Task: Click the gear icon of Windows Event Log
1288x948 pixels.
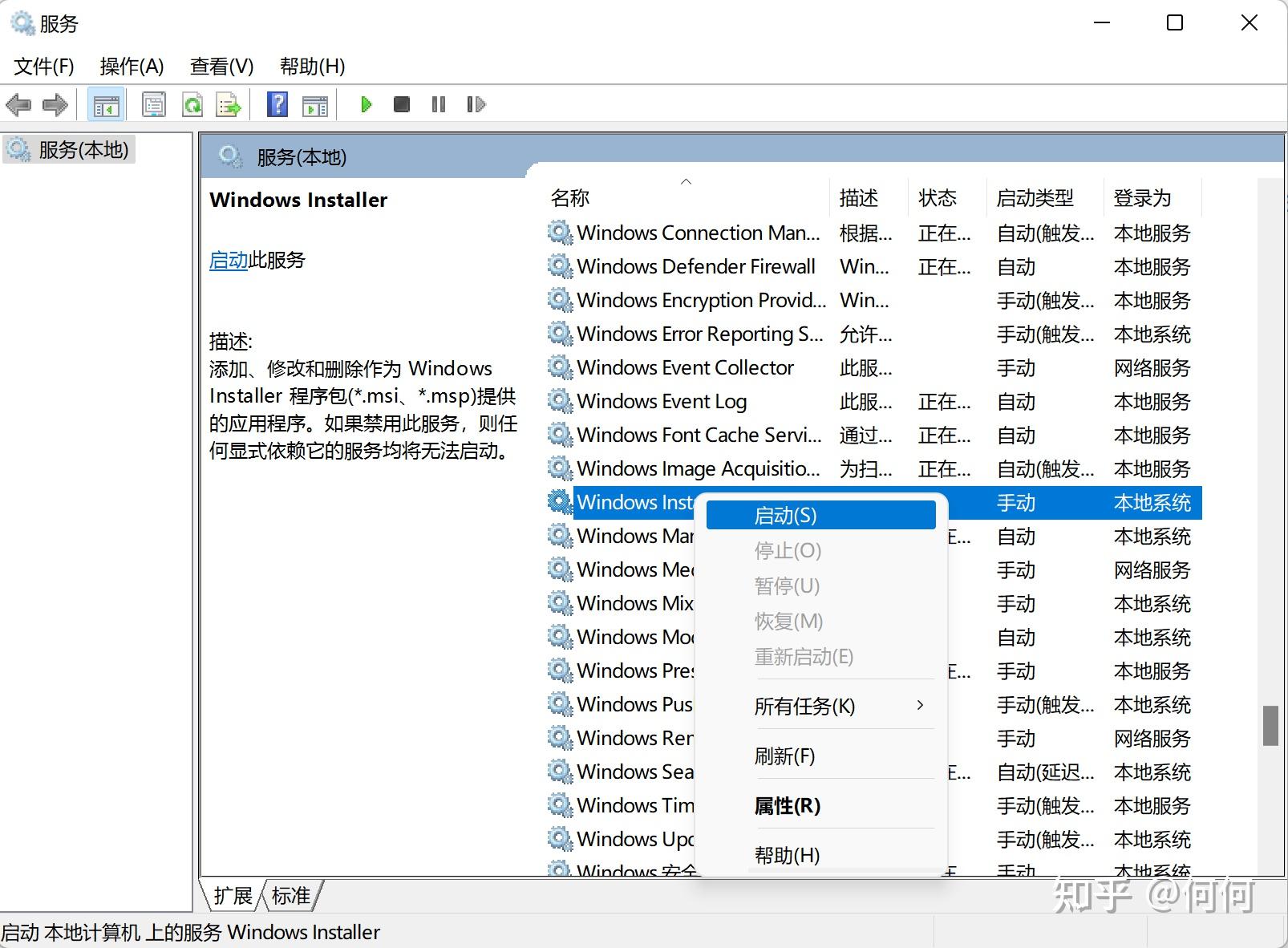Action: (559, 401)
